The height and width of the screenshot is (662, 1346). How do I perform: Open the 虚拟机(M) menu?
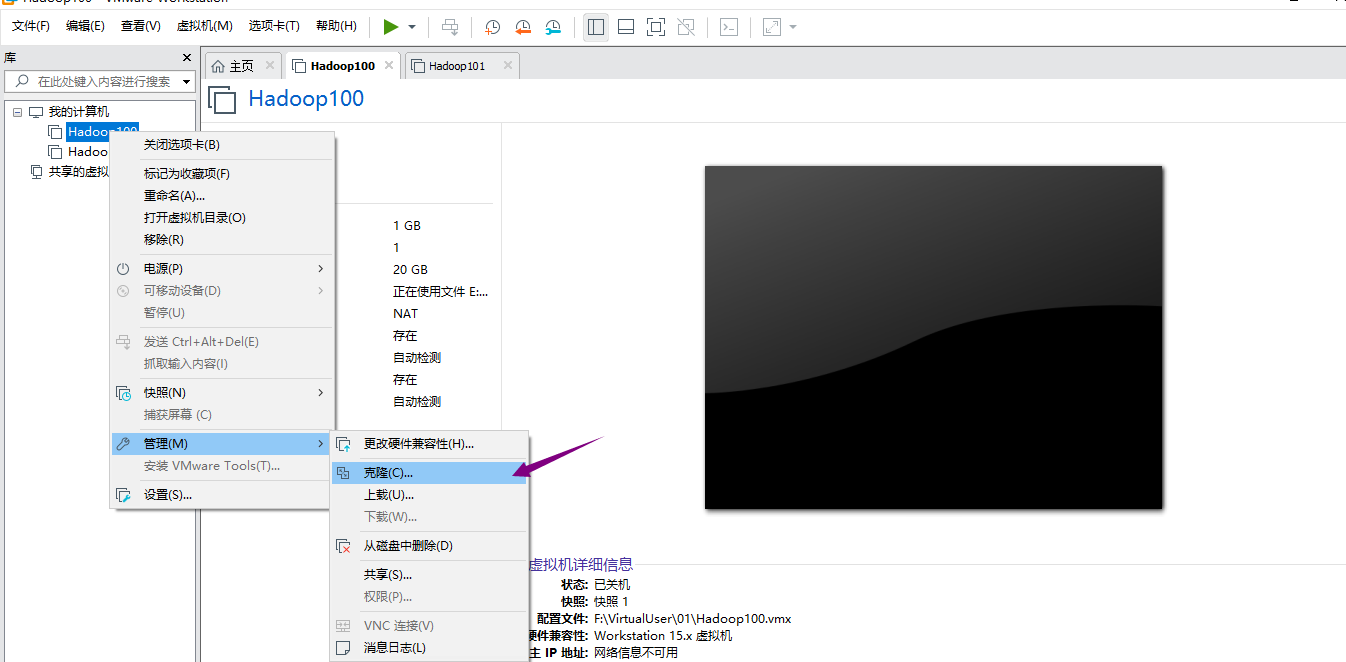pyautogui.click(x=204, y=26)
